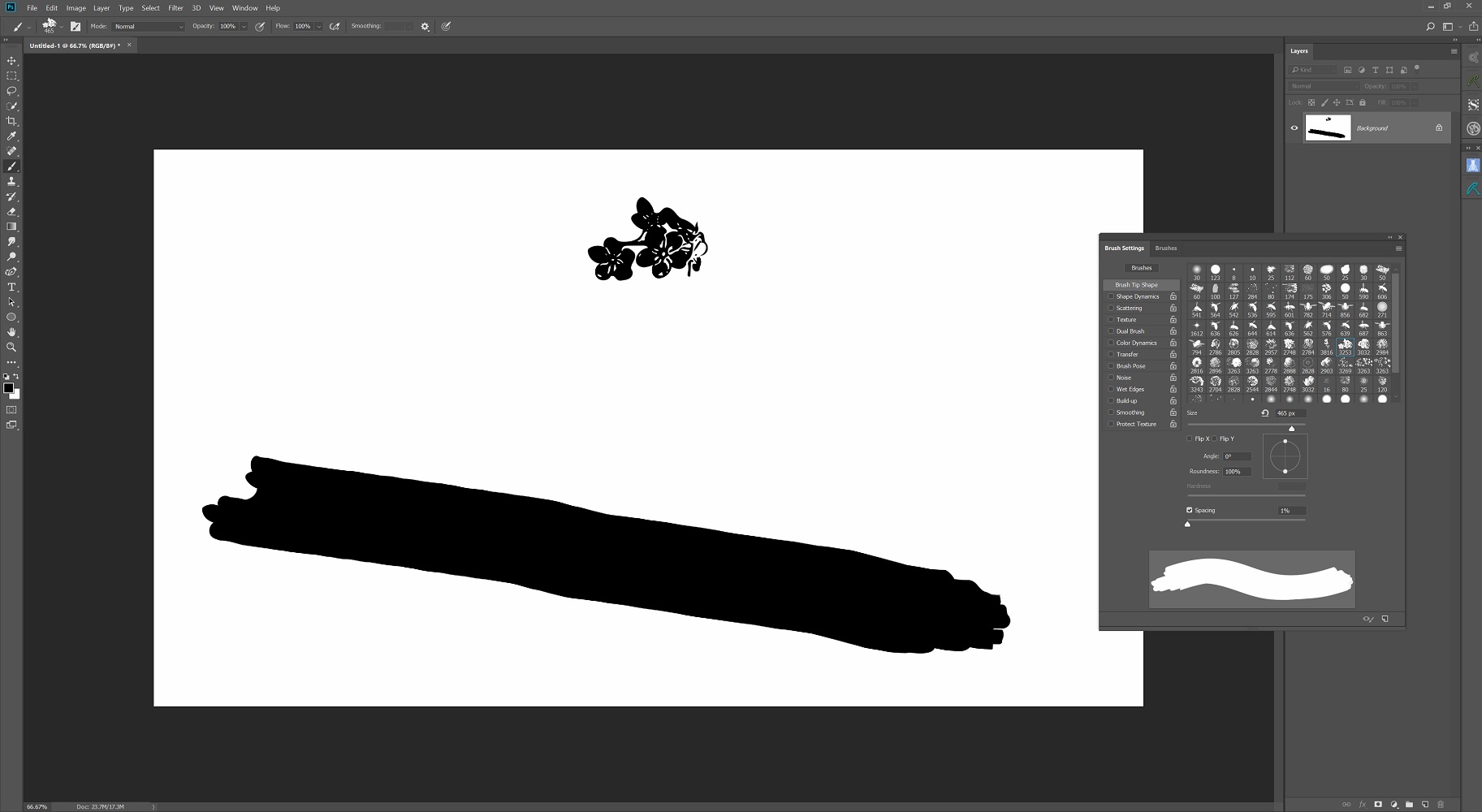Enable Shape Dynamics checkbox

tap(1111, 296)
